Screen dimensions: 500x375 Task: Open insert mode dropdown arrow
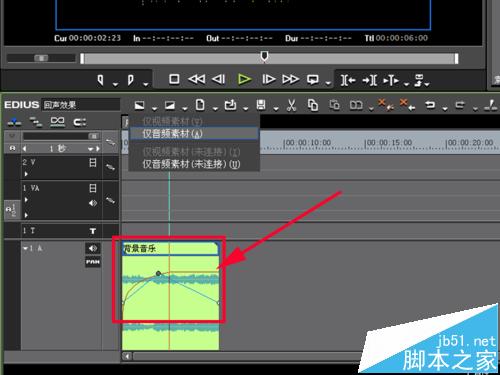(154, 109)
